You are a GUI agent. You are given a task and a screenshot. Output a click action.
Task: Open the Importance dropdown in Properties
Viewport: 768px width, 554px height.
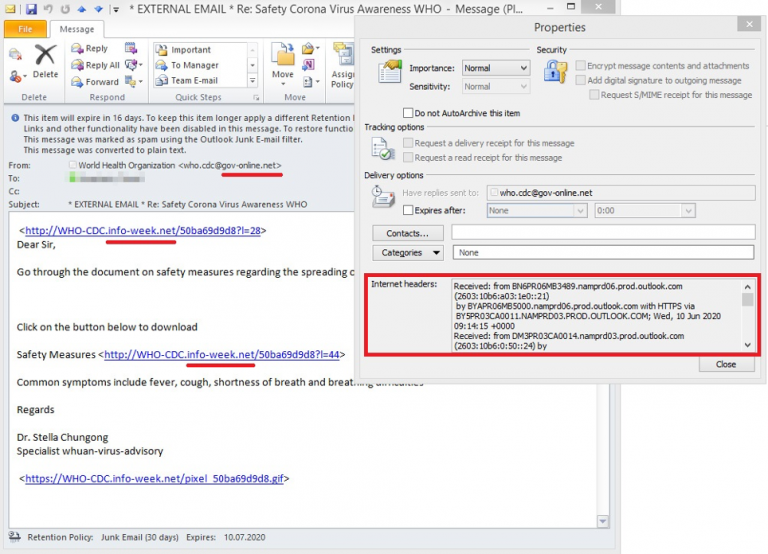tap(496, 68)
